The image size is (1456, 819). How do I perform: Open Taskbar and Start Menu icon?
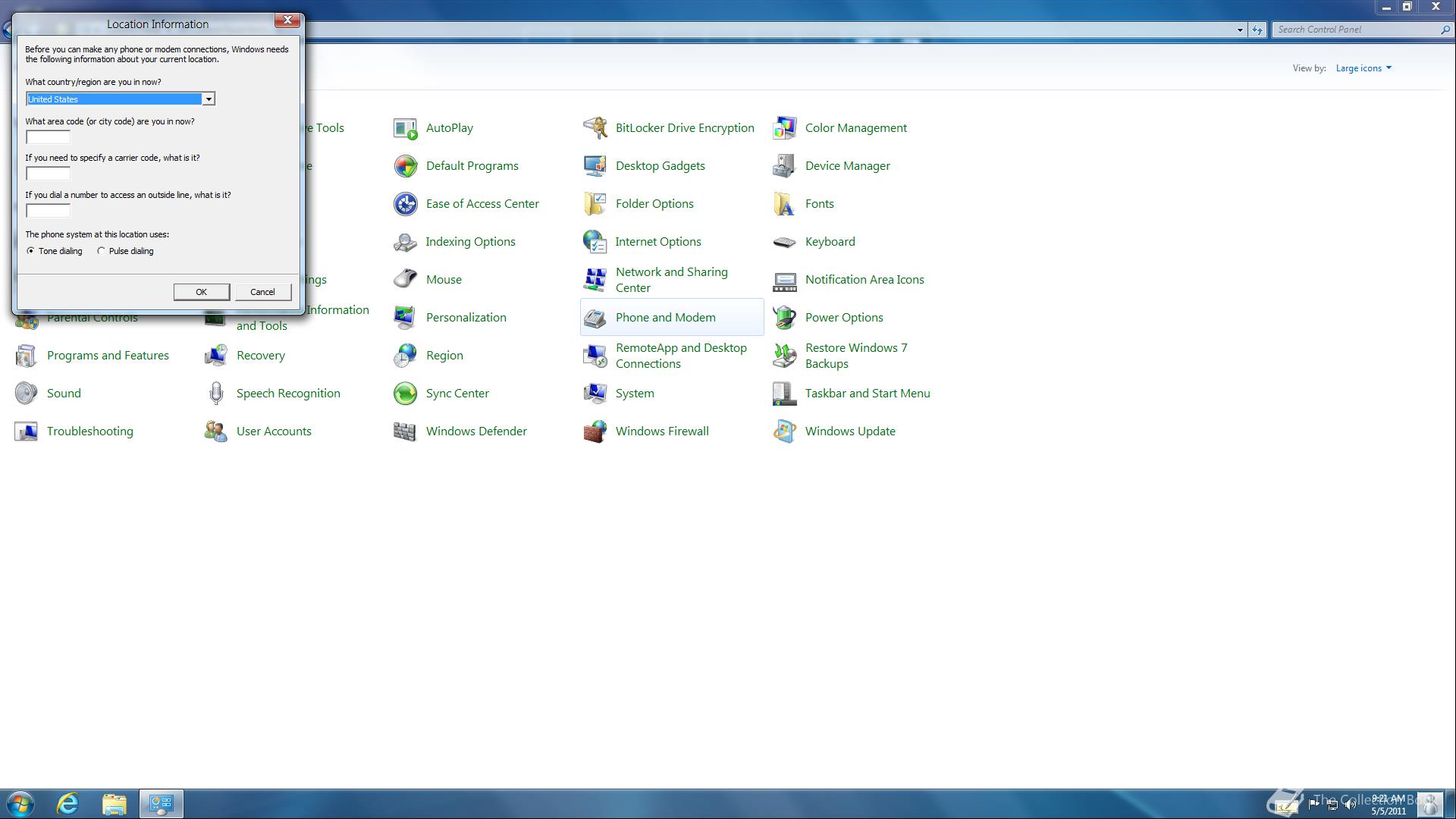click(x=784, y=394)
